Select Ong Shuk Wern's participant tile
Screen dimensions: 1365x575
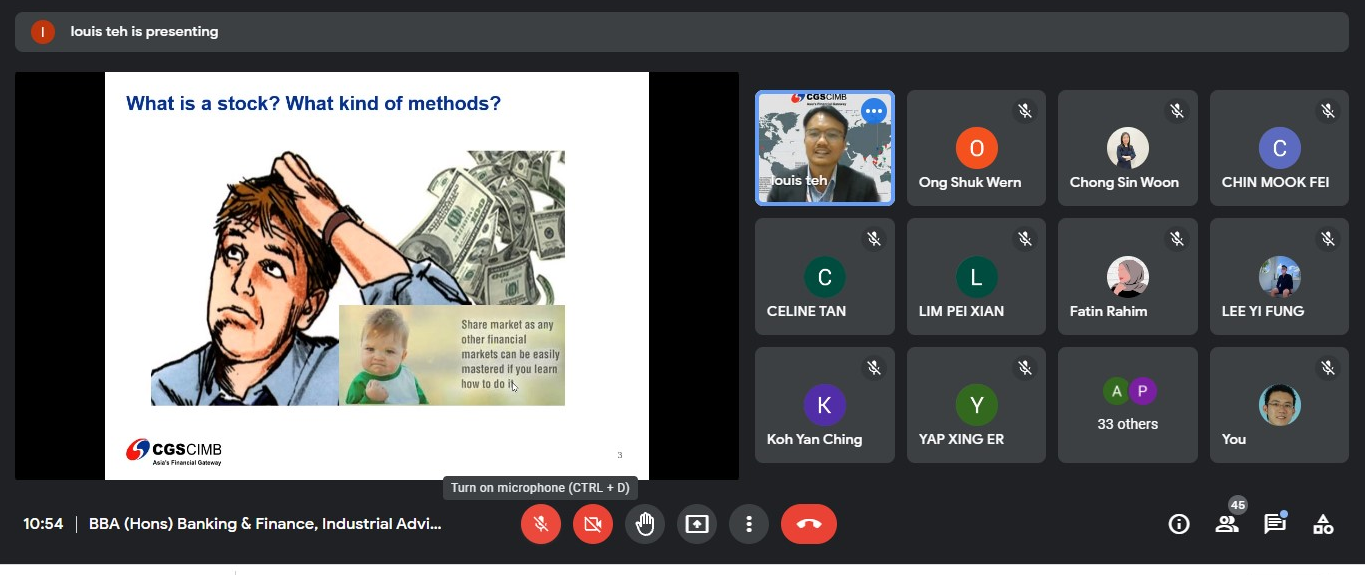976,148
